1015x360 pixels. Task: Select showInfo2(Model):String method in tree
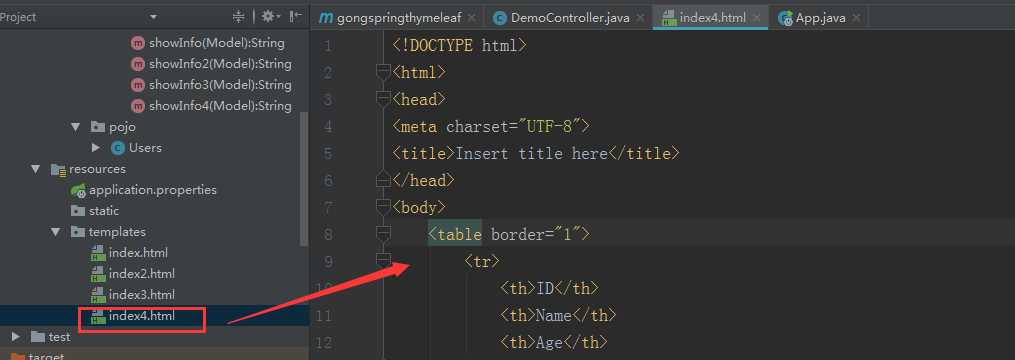click(x=220, y=64)
